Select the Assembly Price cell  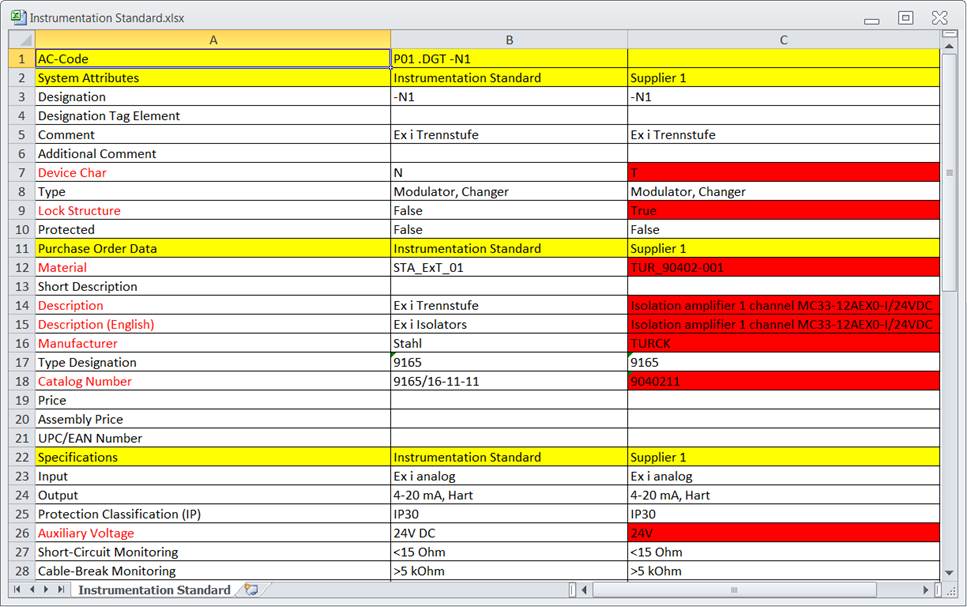click(x=213, y=419)
